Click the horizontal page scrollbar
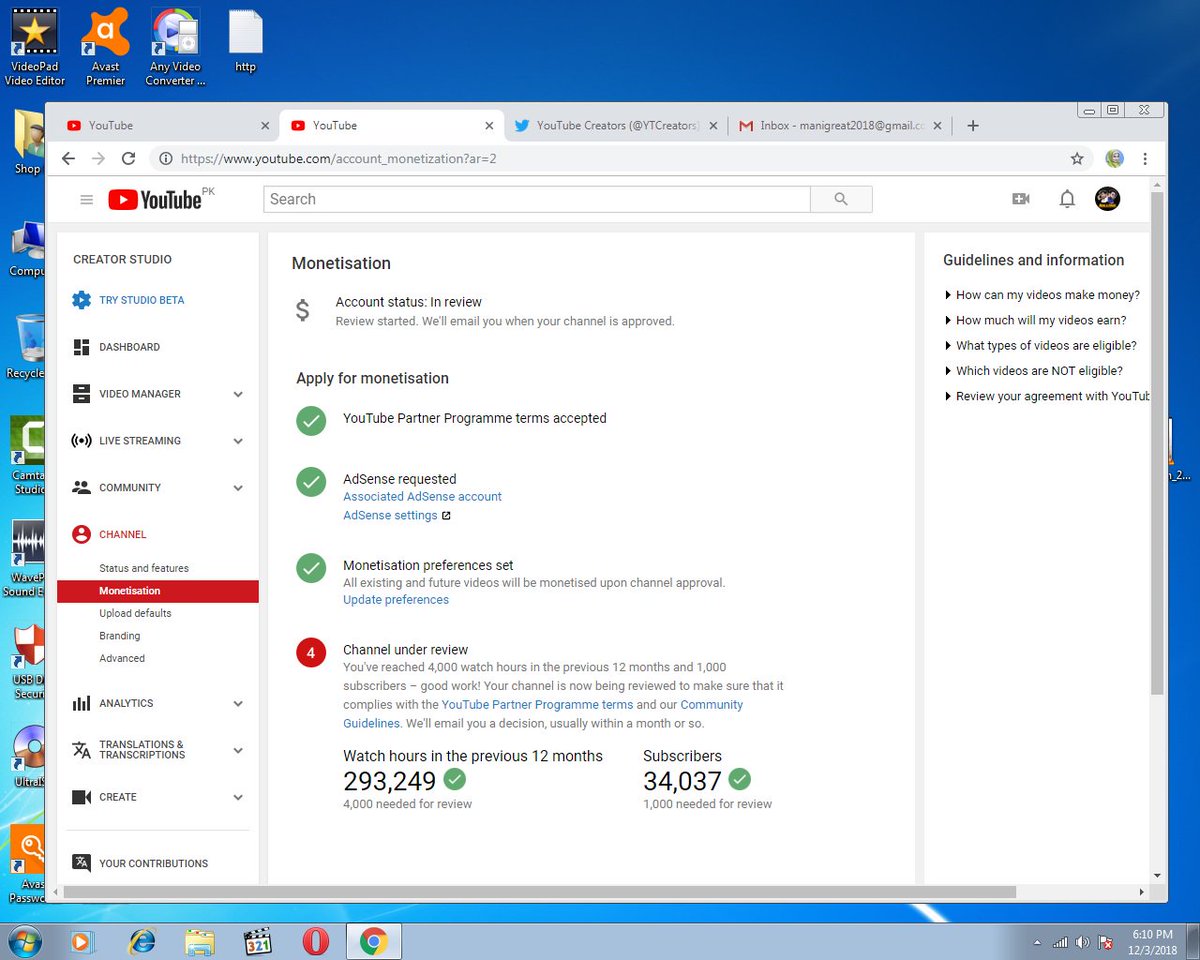 tap(540, 891)
